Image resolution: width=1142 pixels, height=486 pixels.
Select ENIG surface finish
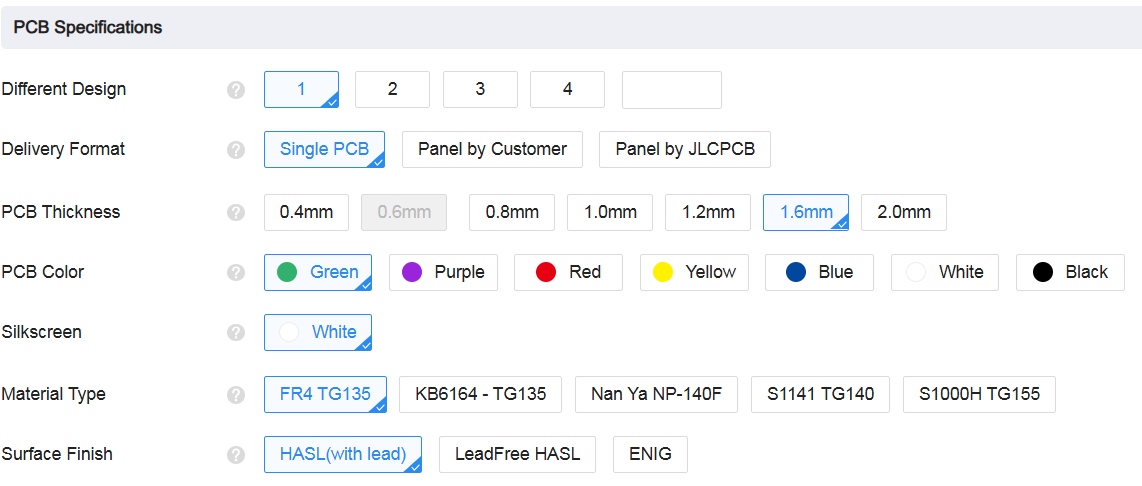pos(650,454)
